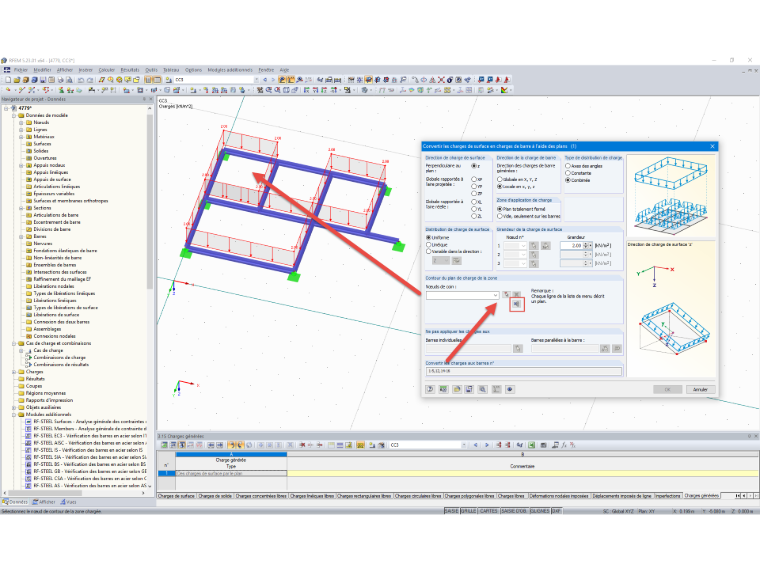Click Convertir les charges aux barres field
The height and width of the screenshot is (570, 760).
point(523,371)
